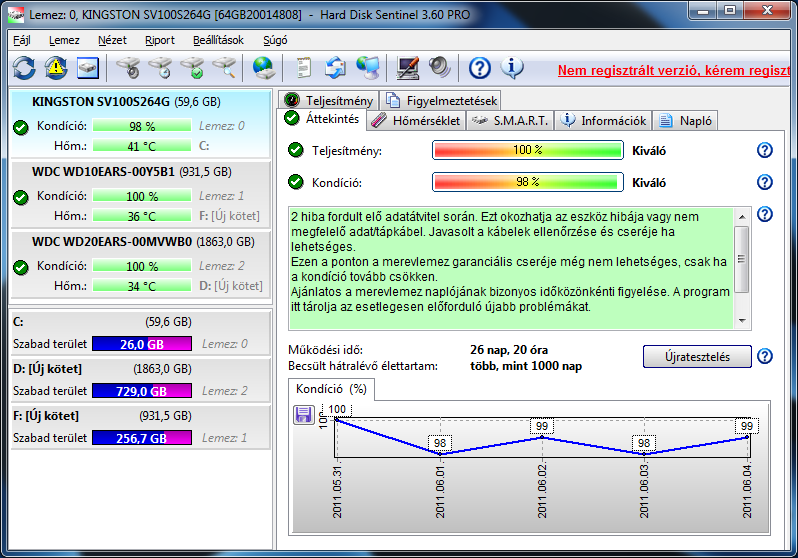Click the speaker sound toolbar icon
Screen dimensions: 798x558
[439, 68]
